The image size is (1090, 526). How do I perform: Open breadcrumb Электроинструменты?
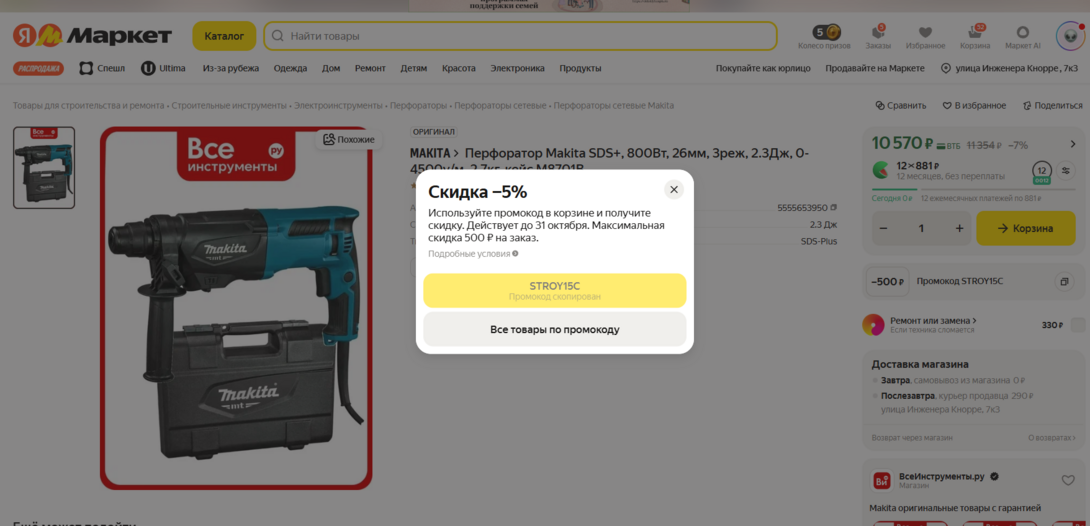[x=338, y=106]
